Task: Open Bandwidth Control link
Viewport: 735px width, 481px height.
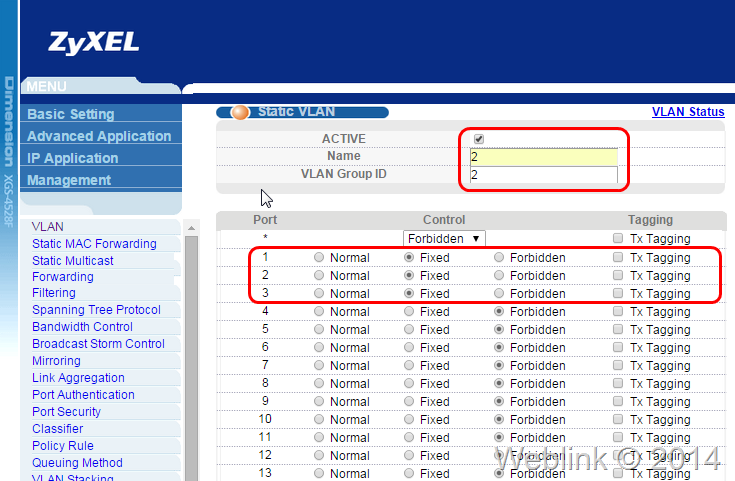Action: tap(82, 327)
